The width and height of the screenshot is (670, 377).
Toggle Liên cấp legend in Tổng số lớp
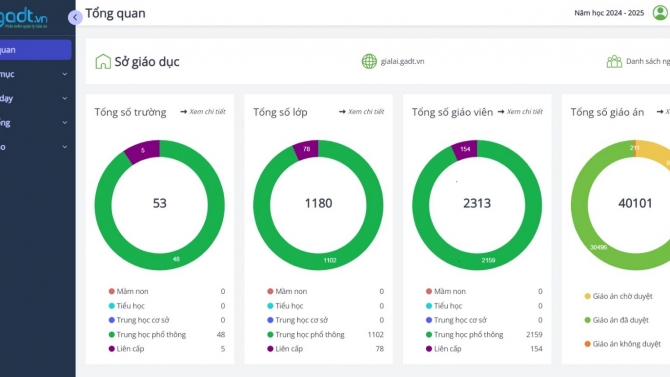coord(285,348)
